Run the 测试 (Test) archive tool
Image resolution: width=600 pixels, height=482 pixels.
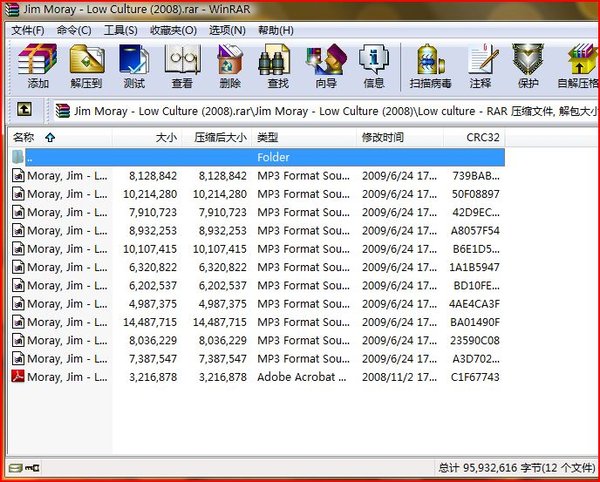tap(134, 66)
